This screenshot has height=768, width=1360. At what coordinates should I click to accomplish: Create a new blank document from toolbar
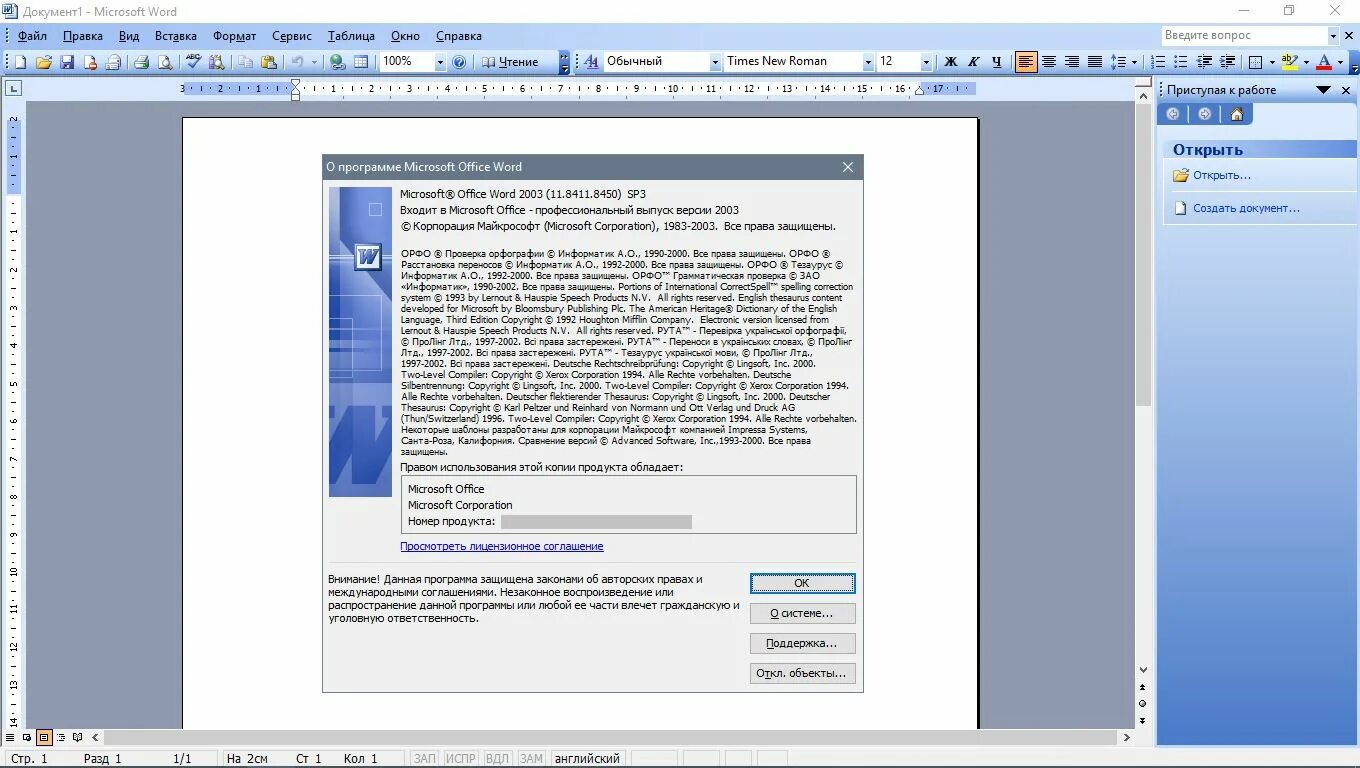[20, 62]
